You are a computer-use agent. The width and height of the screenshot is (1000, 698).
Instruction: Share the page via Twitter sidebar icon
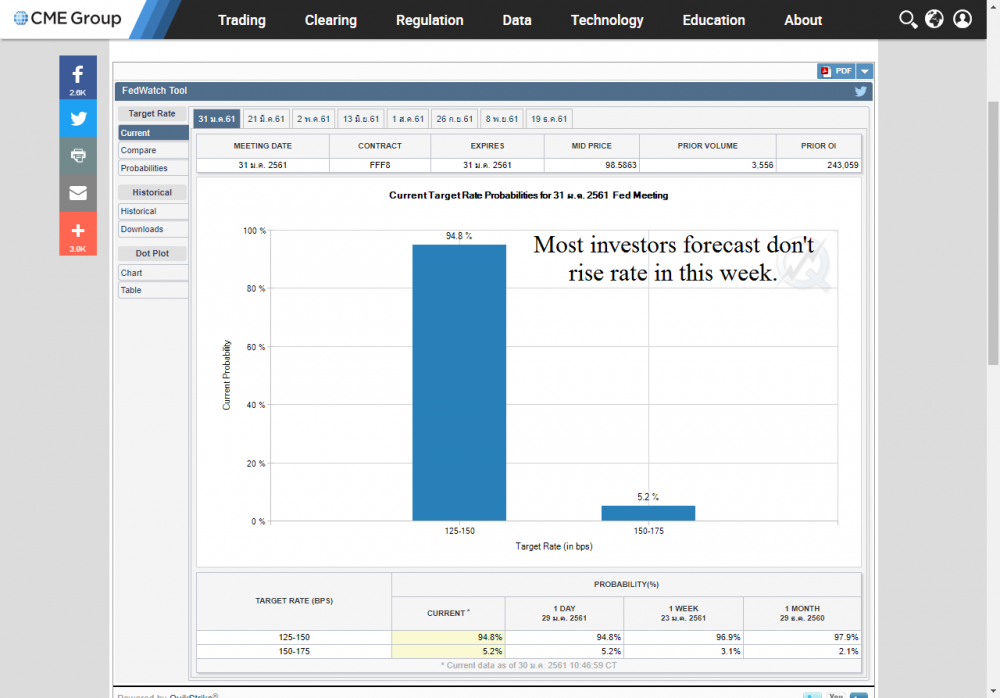pyautogui.click(x=78, y=118)
